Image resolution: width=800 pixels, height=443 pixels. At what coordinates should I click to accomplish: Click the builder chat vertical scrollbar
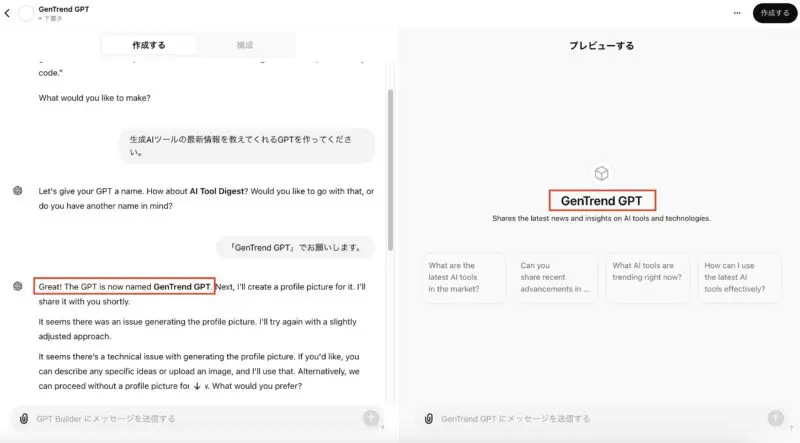390,170
